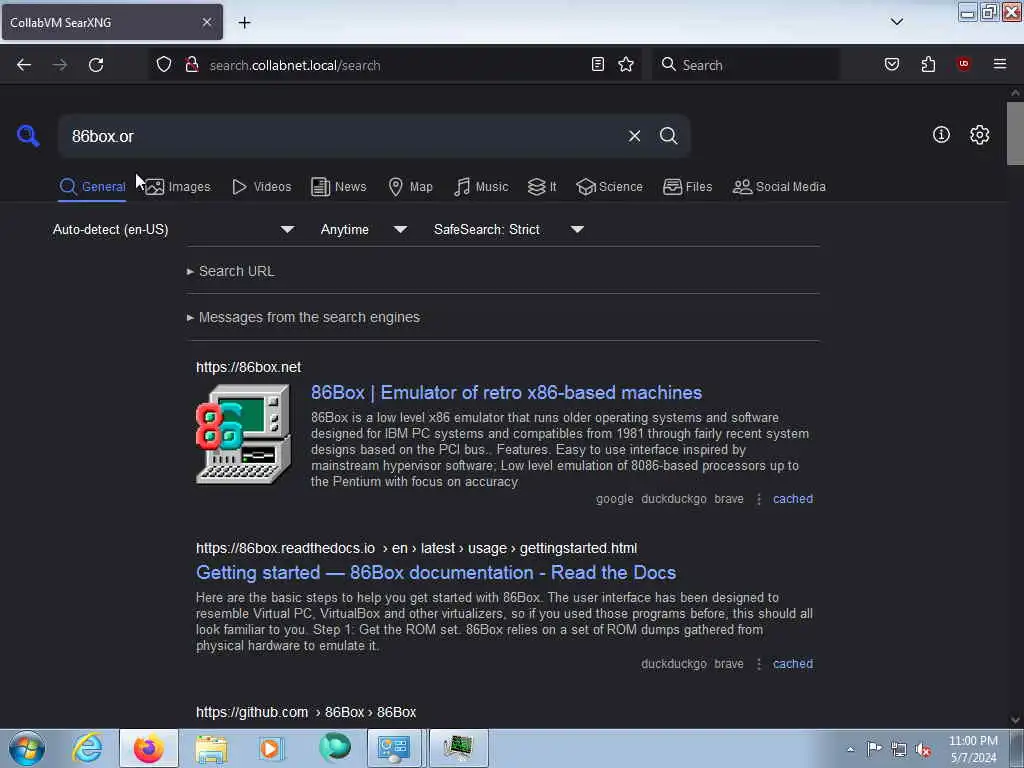Submit search with the magnifier button
Screen dimensions: 1024x768
coord(668,136)
